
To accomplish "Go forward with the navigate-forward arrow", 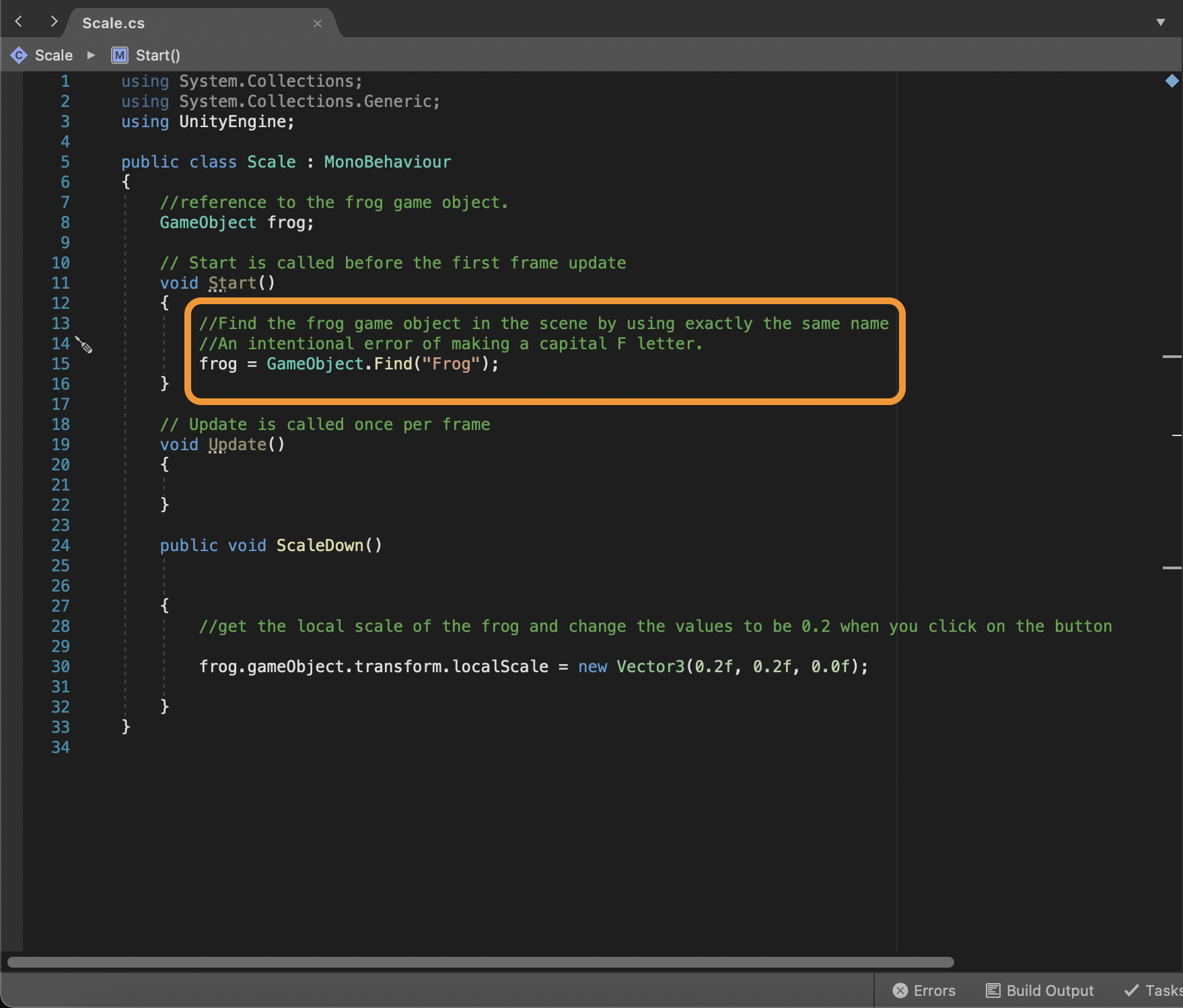I will (54, 22).
